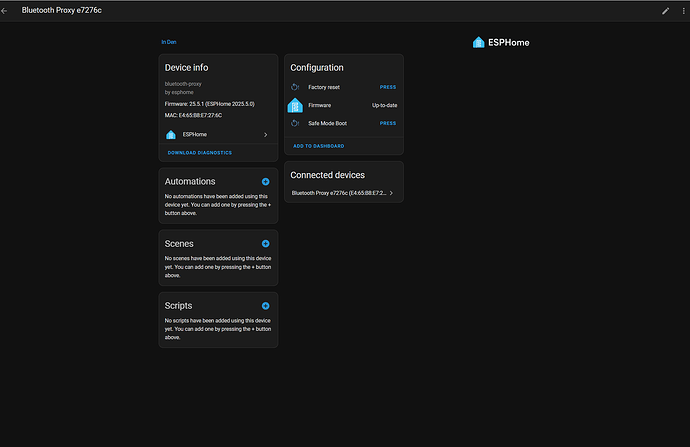690x447 pixels.
Task: Open connected device Bluetooth Proxy e7276c
Action: tap(344, 193)
